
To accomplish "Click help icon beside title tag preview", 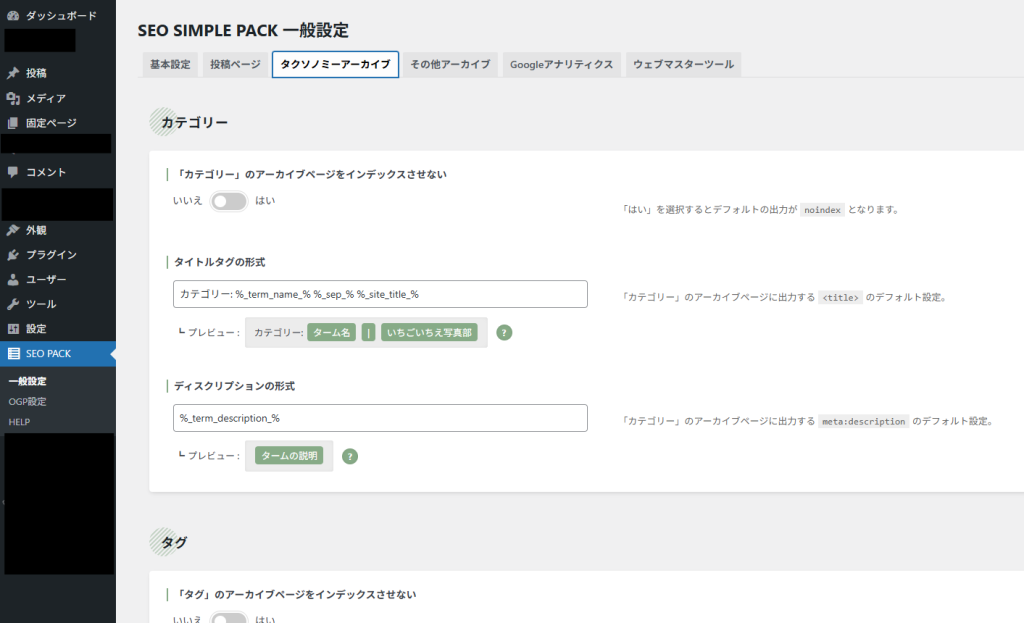I will pos(504,333).
